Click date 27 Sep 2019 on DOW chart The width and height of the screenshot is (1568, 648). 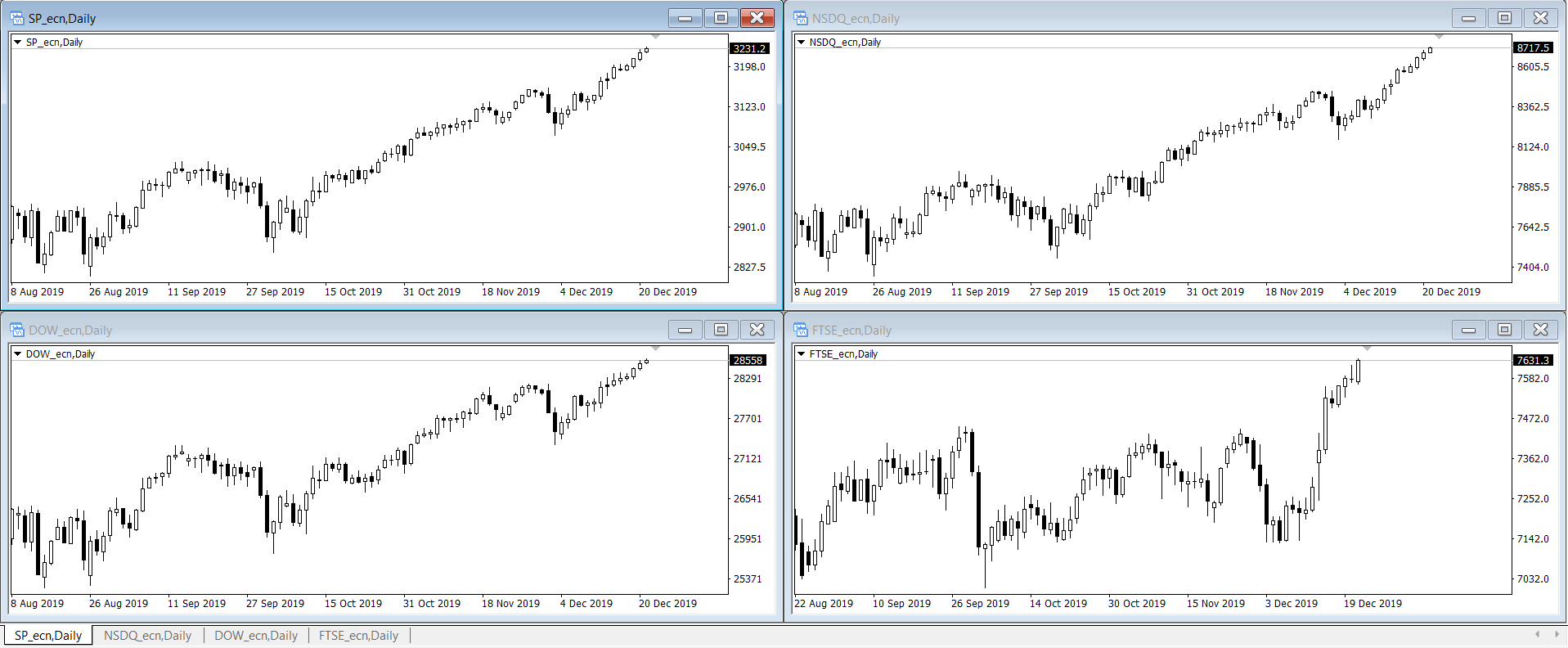tap(275, 604)
